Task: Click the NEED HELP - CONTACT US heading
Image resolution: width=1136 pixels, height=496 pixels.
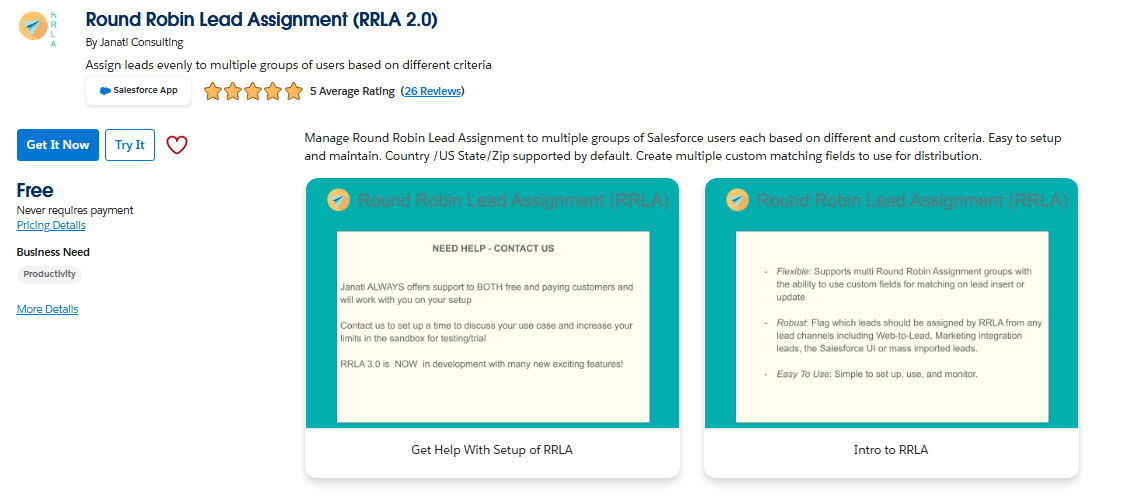Action: point(493,248)
